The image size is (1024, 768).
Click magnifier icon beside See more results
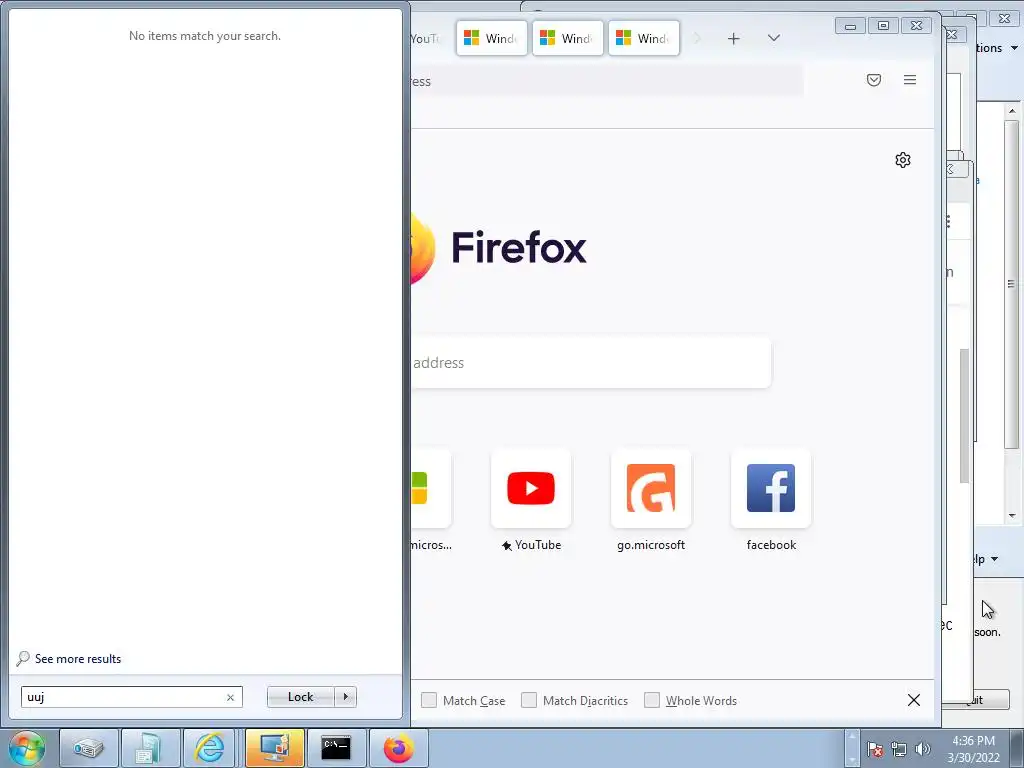[23, 658]
